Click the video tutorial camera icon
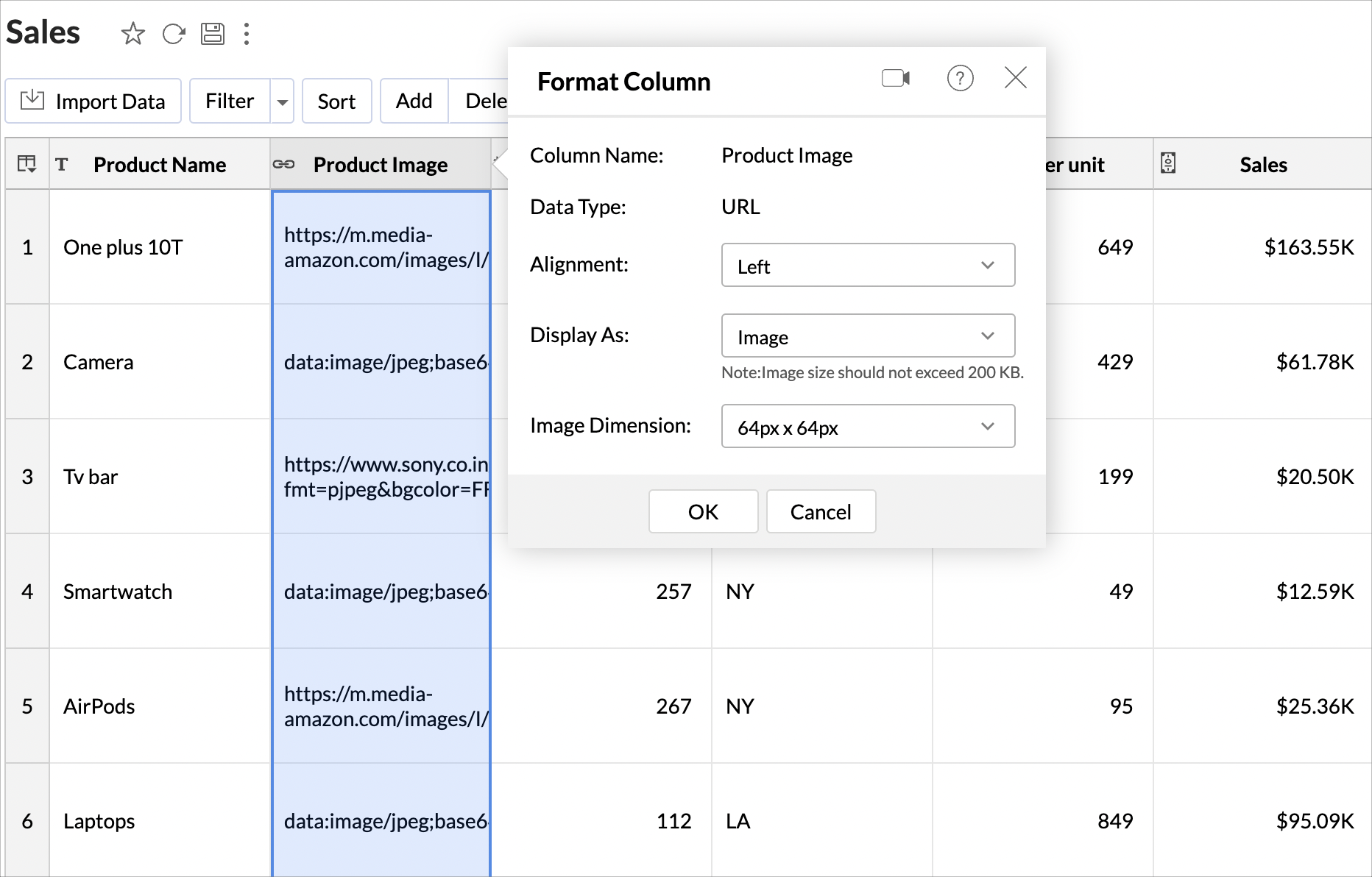The width and height of the screenshot is (1372, 877). (896, 78)
